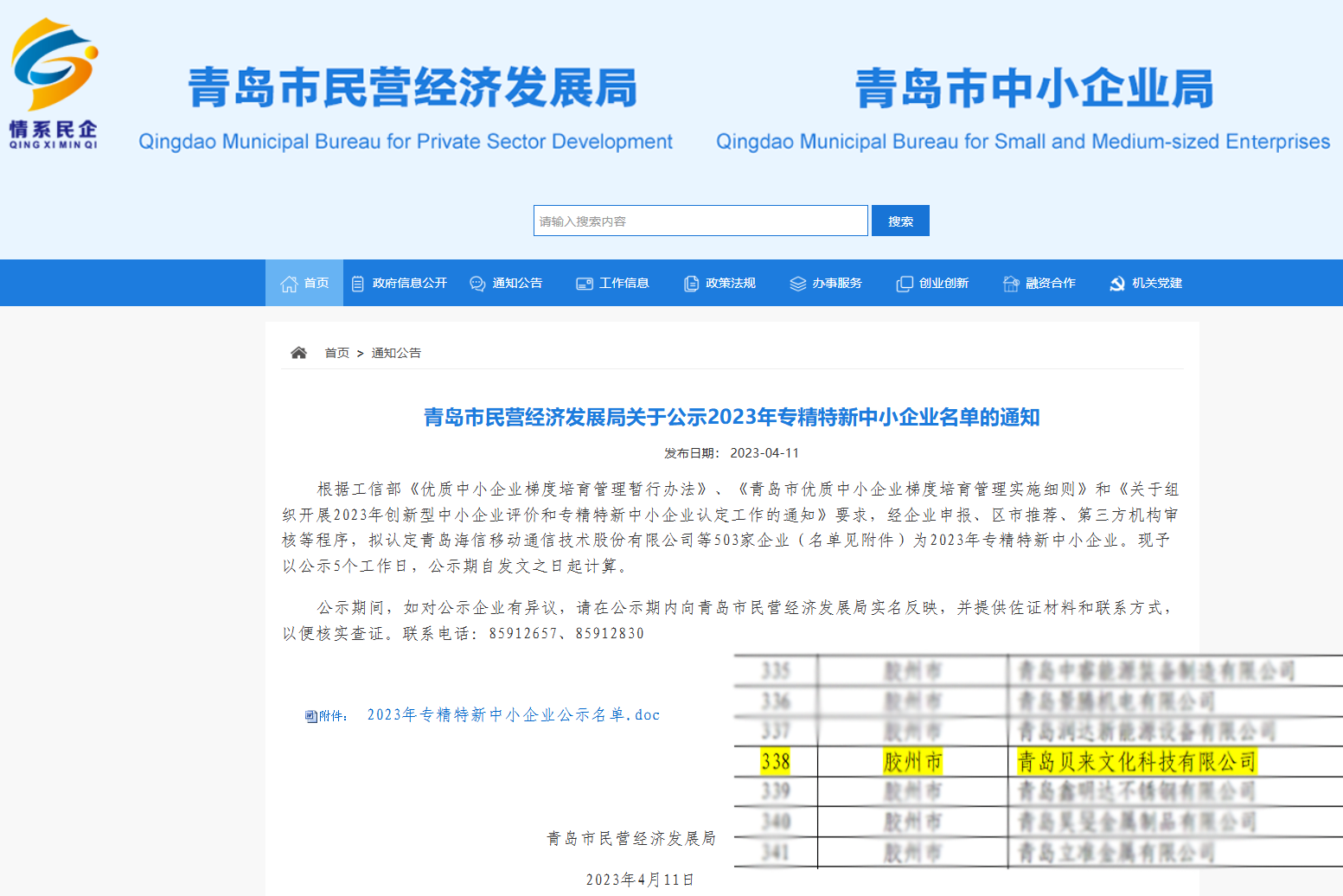
Task: Click the 机关党建 megaphone icon
Action: [1116, 283]
